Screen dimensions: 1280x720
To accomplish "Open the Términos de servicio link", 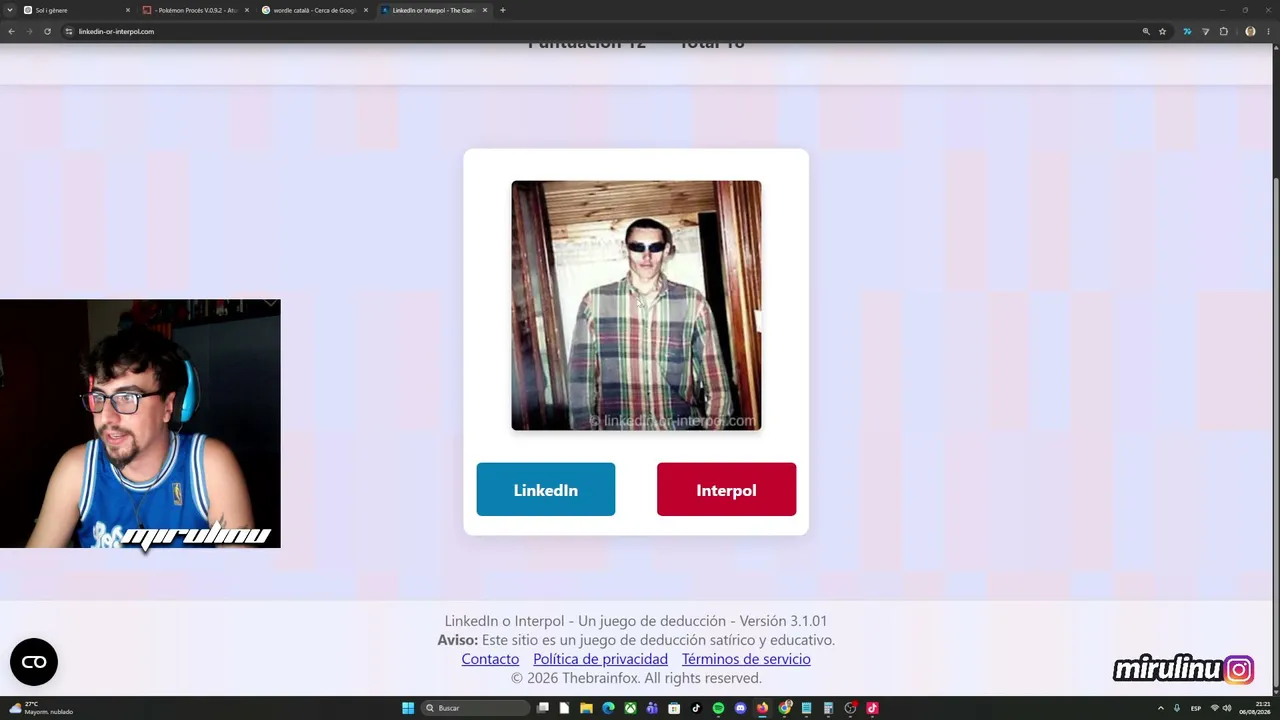I will point(746,659).
